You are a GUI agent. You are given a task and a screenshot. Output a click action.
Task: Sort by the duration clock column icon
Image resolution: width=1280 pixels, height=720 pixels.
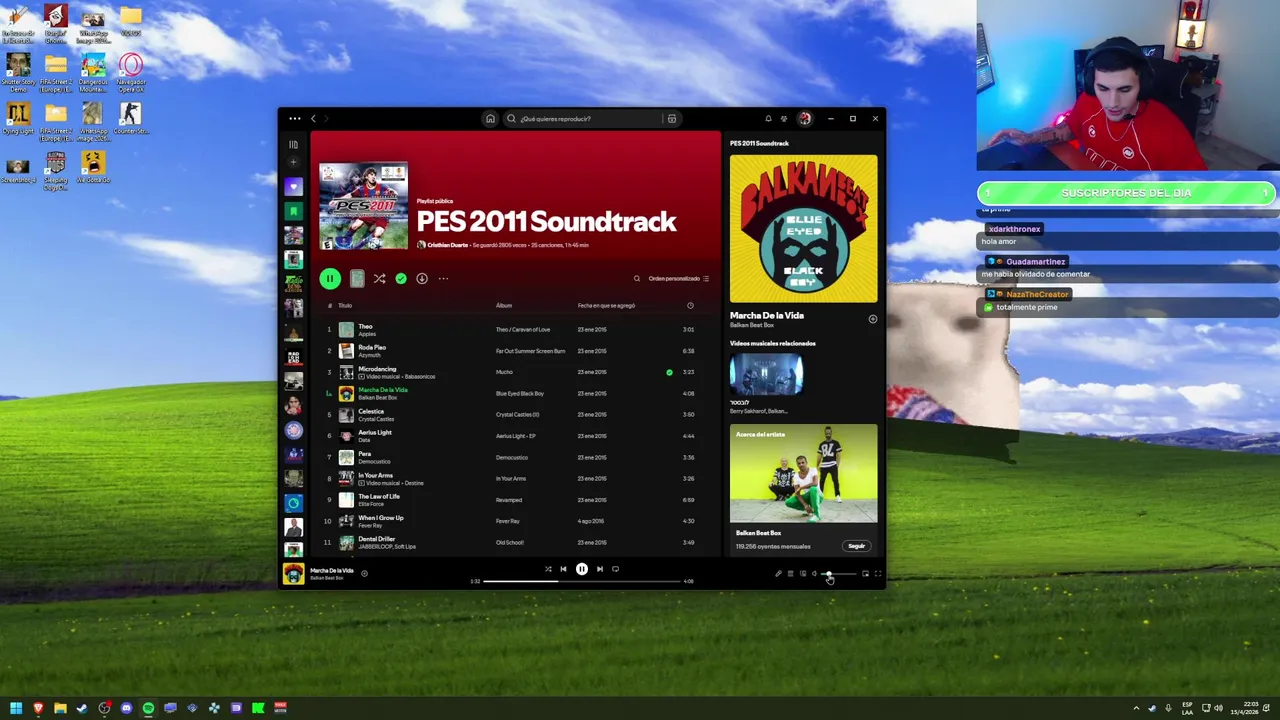(690, 306)
